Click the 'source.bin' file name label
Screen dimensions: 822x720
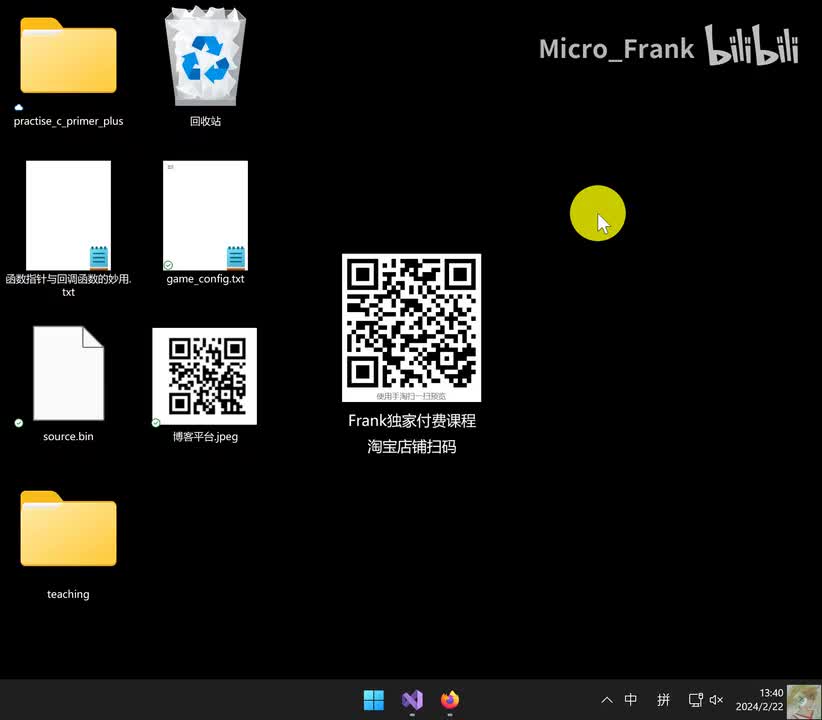point(68,436)
